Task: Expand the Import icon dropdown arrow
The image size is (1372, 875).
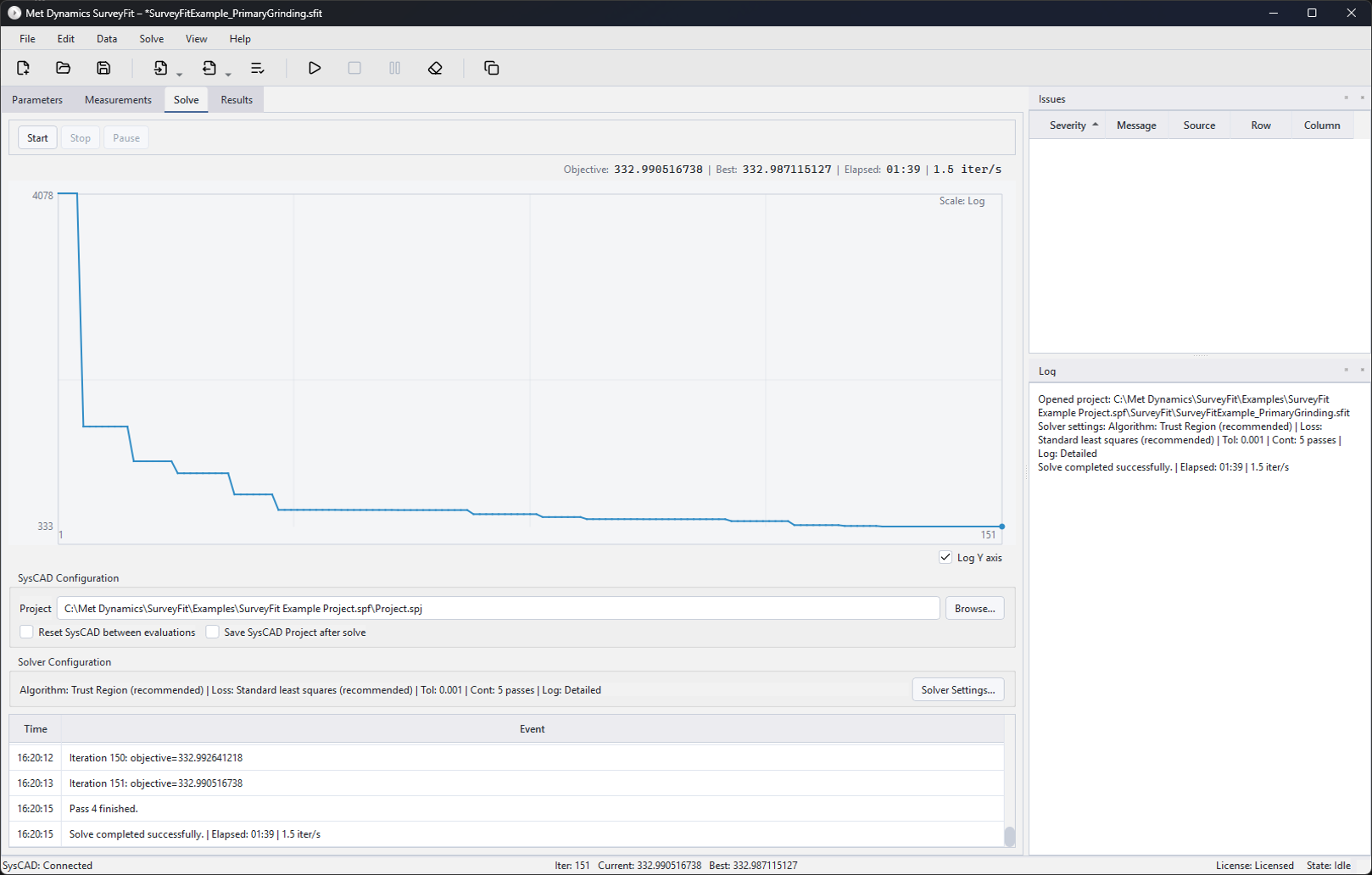Action: point(180,75)
